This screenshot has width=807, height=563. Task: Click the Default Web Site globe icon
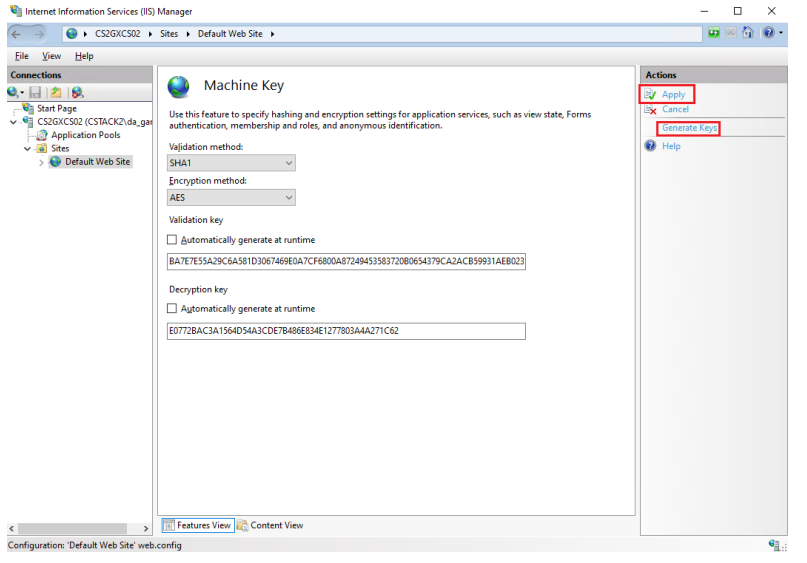pos(56,162)
